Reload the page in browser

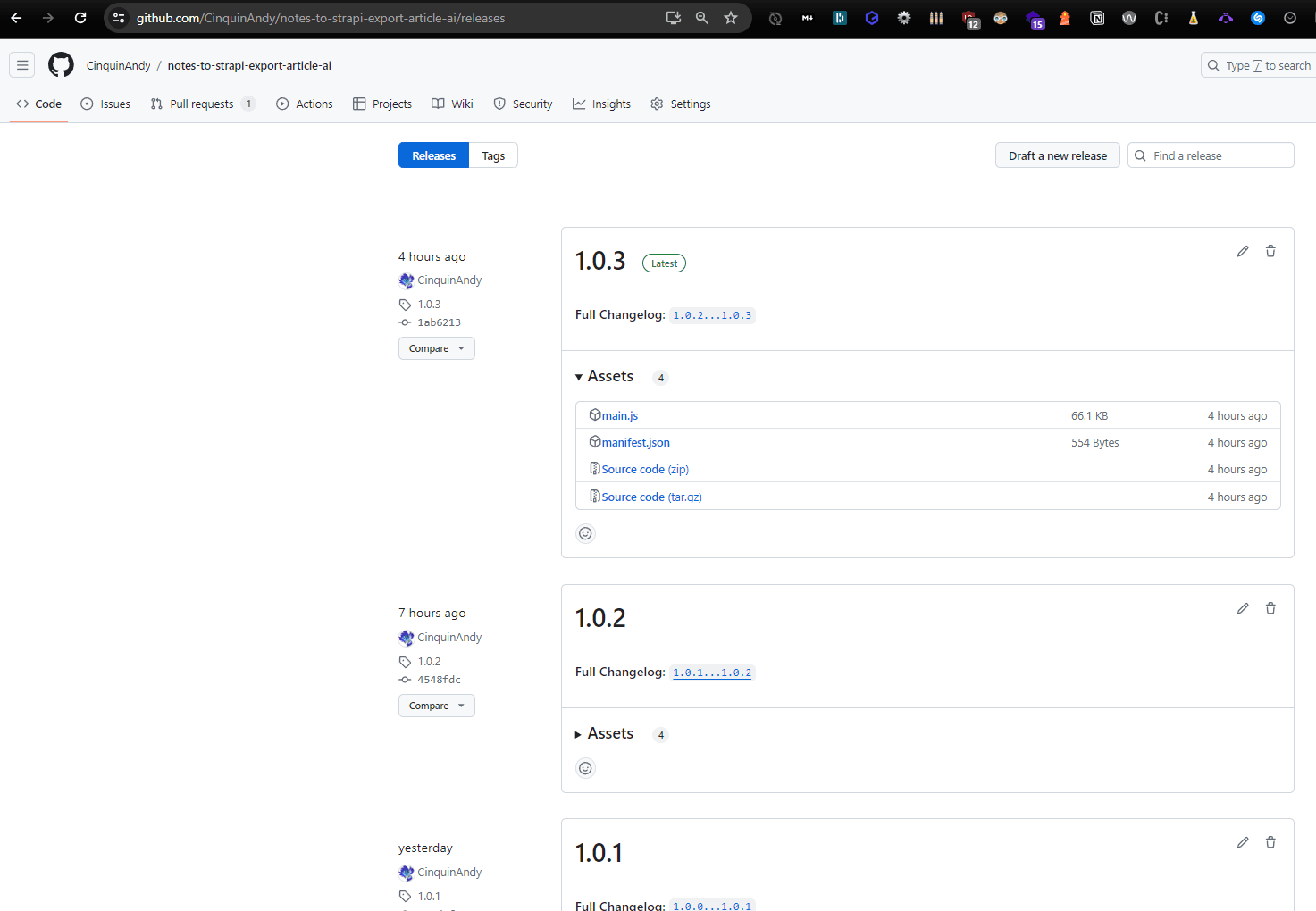[80, 18]
